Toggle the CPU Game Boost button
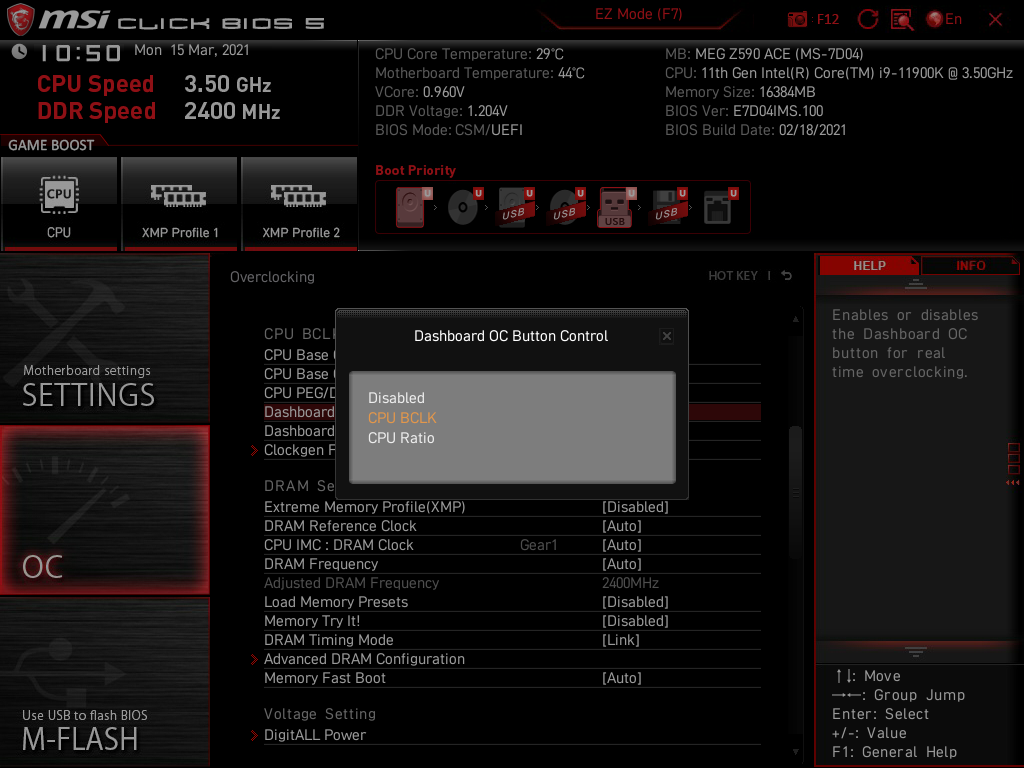The height and width of the screenshot is (768, 1024). (59, 204)
